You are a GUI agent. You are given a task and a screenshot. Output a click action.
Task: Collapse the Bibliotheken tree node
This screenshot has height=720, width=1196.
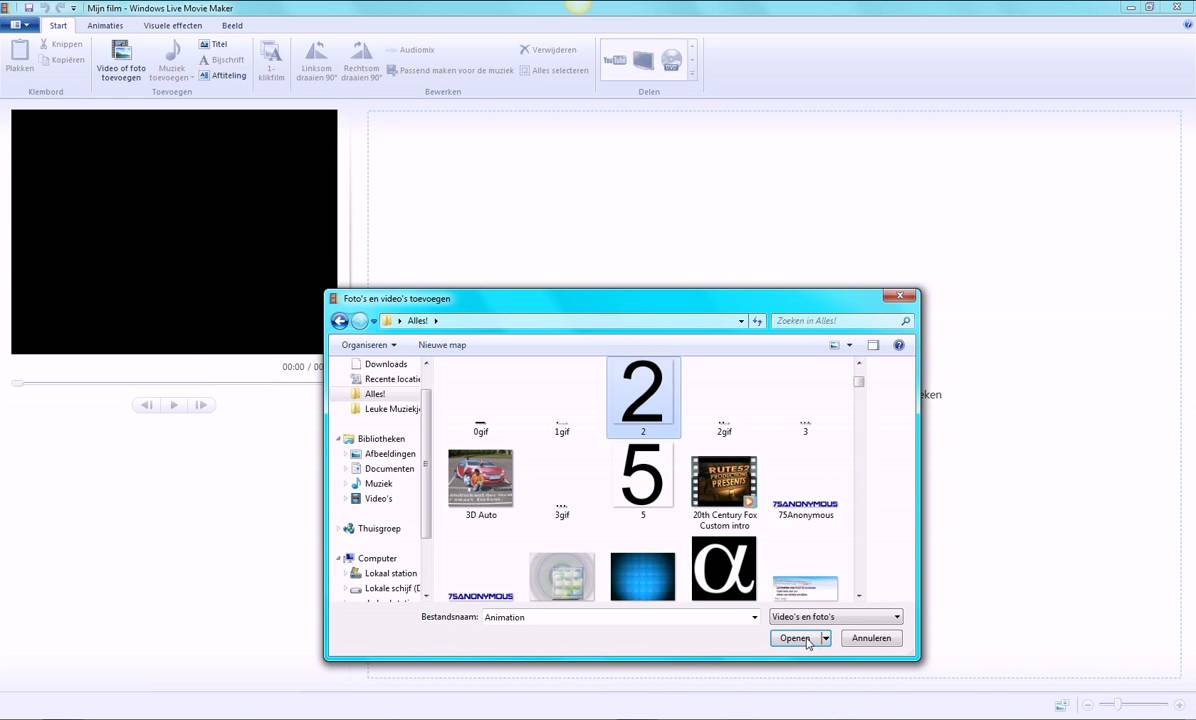click(x=338, y=439)
